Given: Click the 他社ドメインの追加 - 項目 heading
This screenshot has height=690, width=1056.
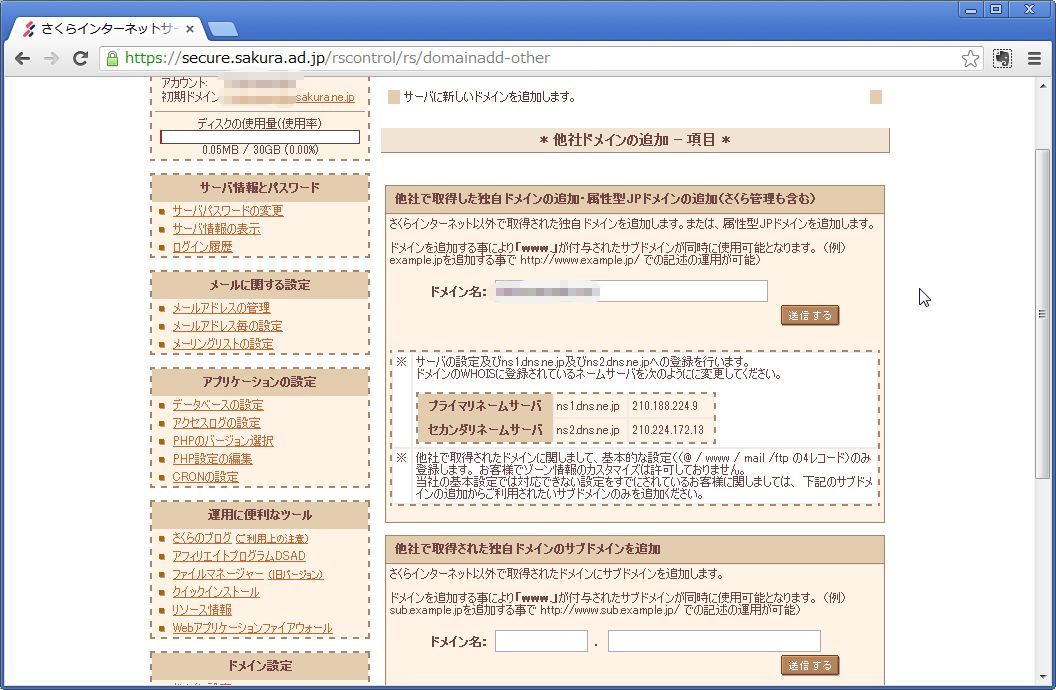Looking at the screenshot, I should click(635, 140).
